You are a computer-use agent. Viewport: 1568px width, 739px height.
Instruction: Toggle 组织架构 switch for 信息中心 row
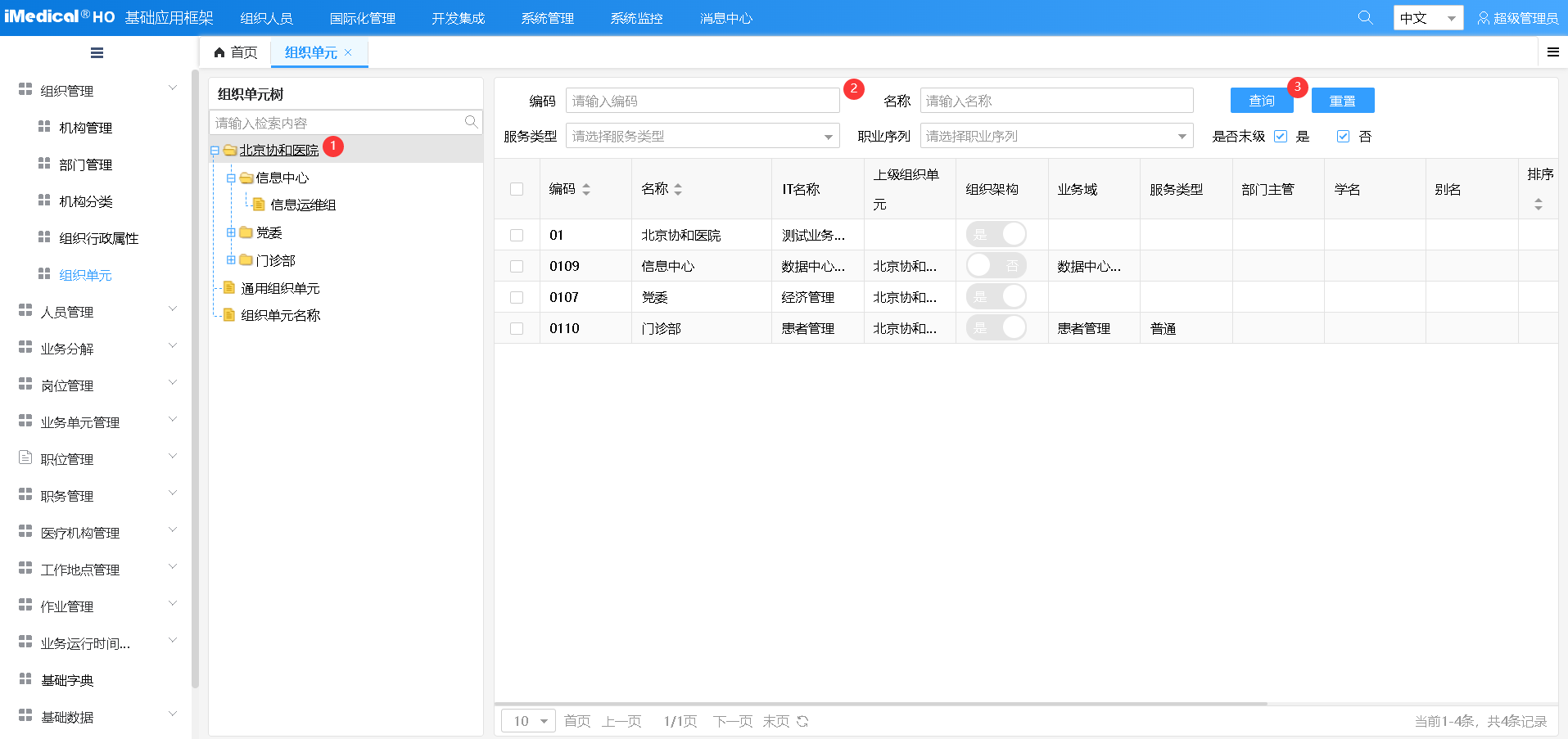[996, 265]
